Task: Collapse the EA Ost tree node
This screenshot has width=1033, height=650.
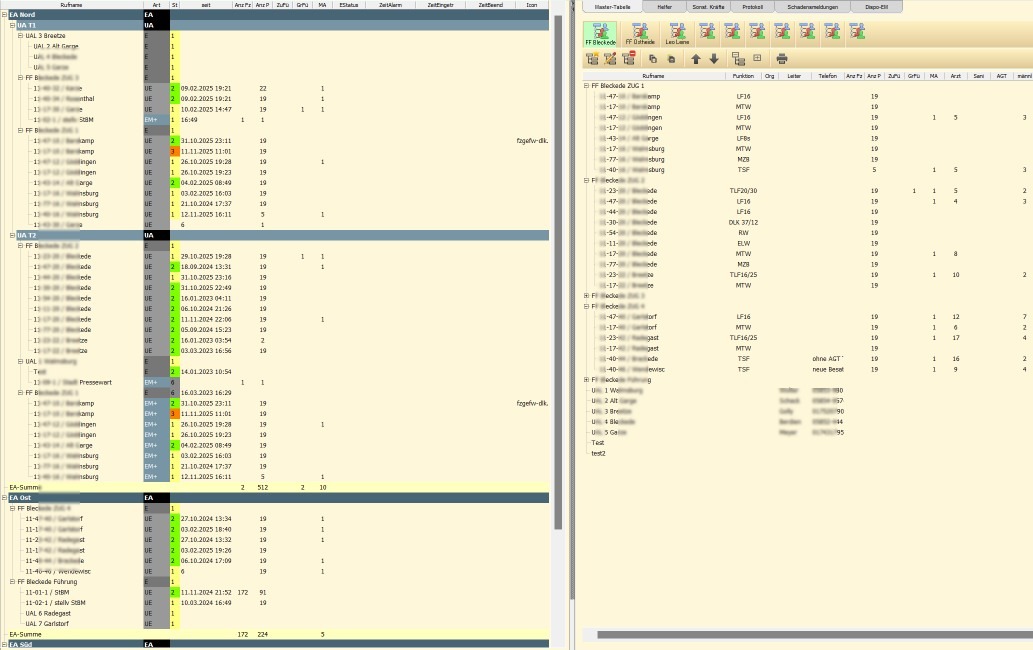Action: (4, 497)
